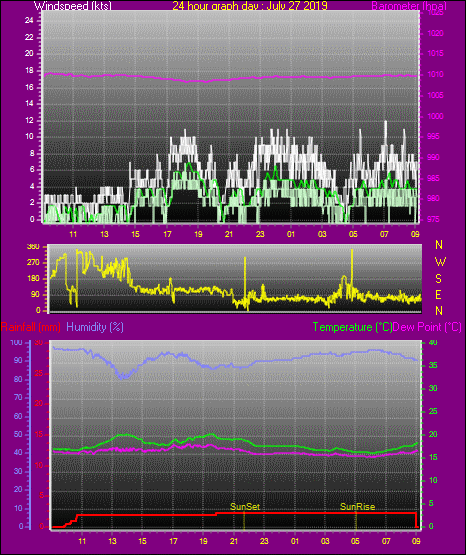Click the 24 kts windspeed axis value
Screen dimensions: 466x555
tap(29, 21)
